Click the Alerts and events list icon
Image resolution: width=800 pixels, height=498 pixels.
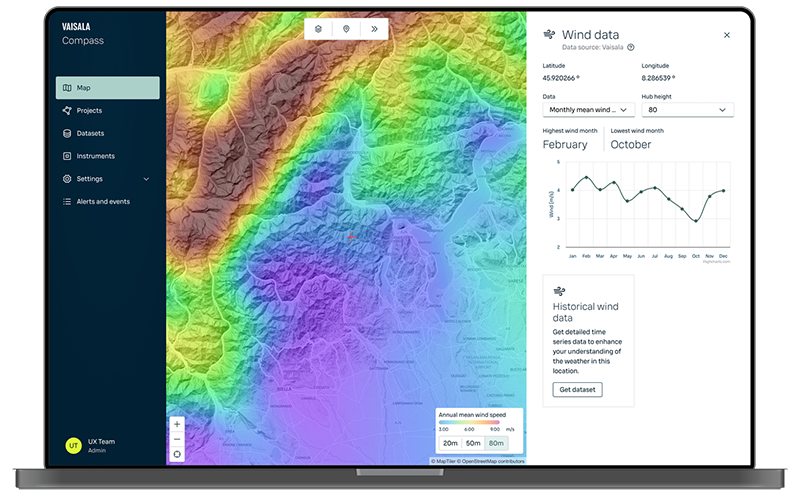pyautogui.click(x=67, y=202)
